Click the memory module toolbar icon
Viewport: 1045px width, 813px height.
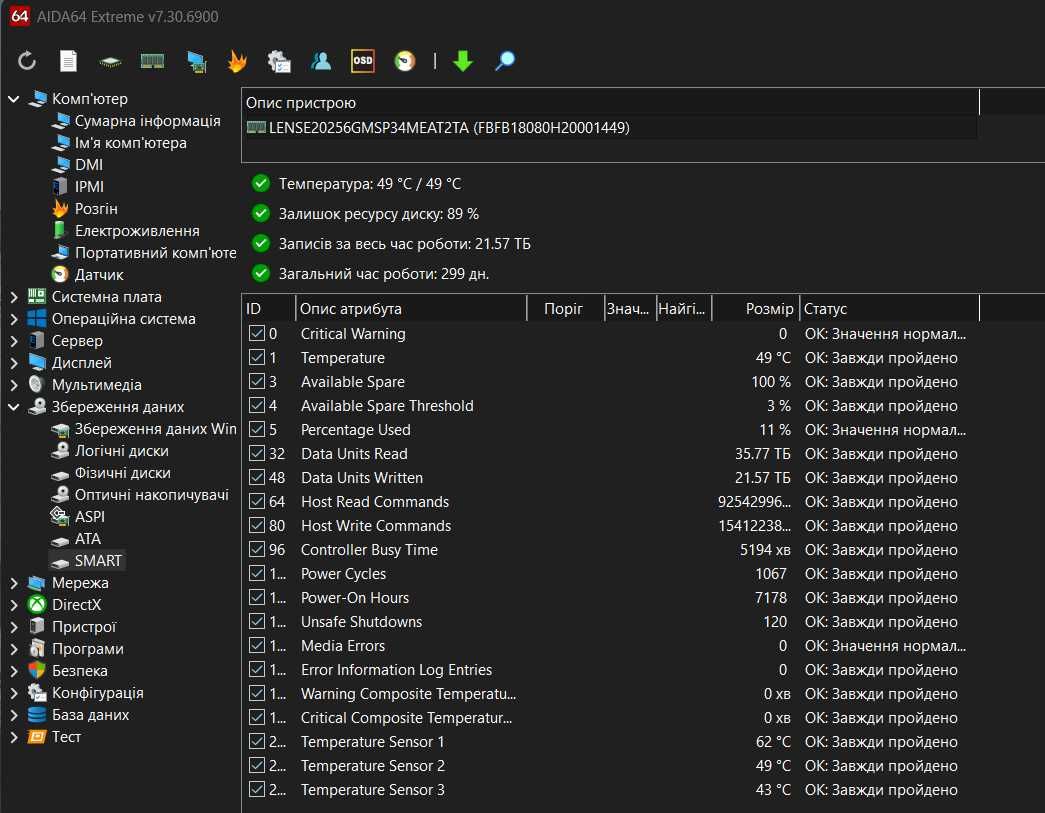coord(153,61)
